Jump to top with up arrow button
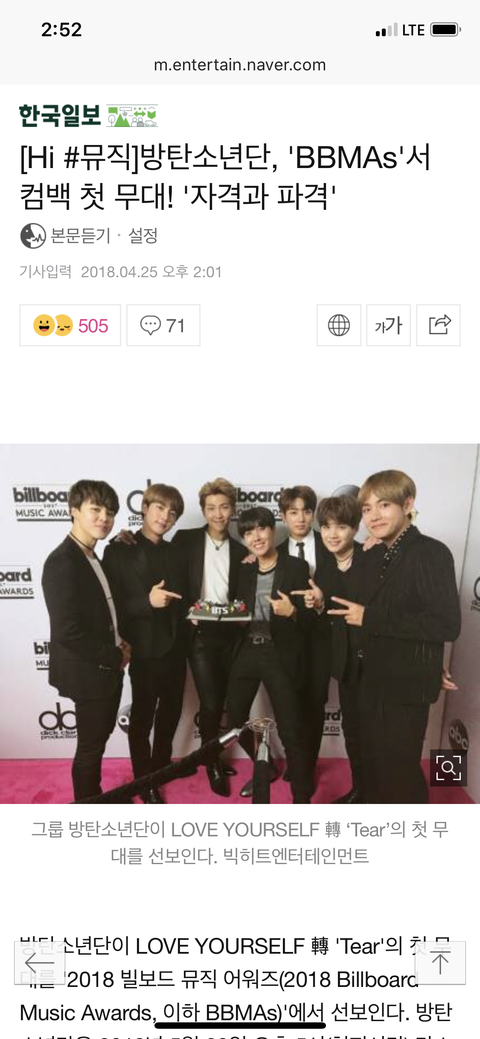This screenshot has width=480, height=1039. point(440,963)
